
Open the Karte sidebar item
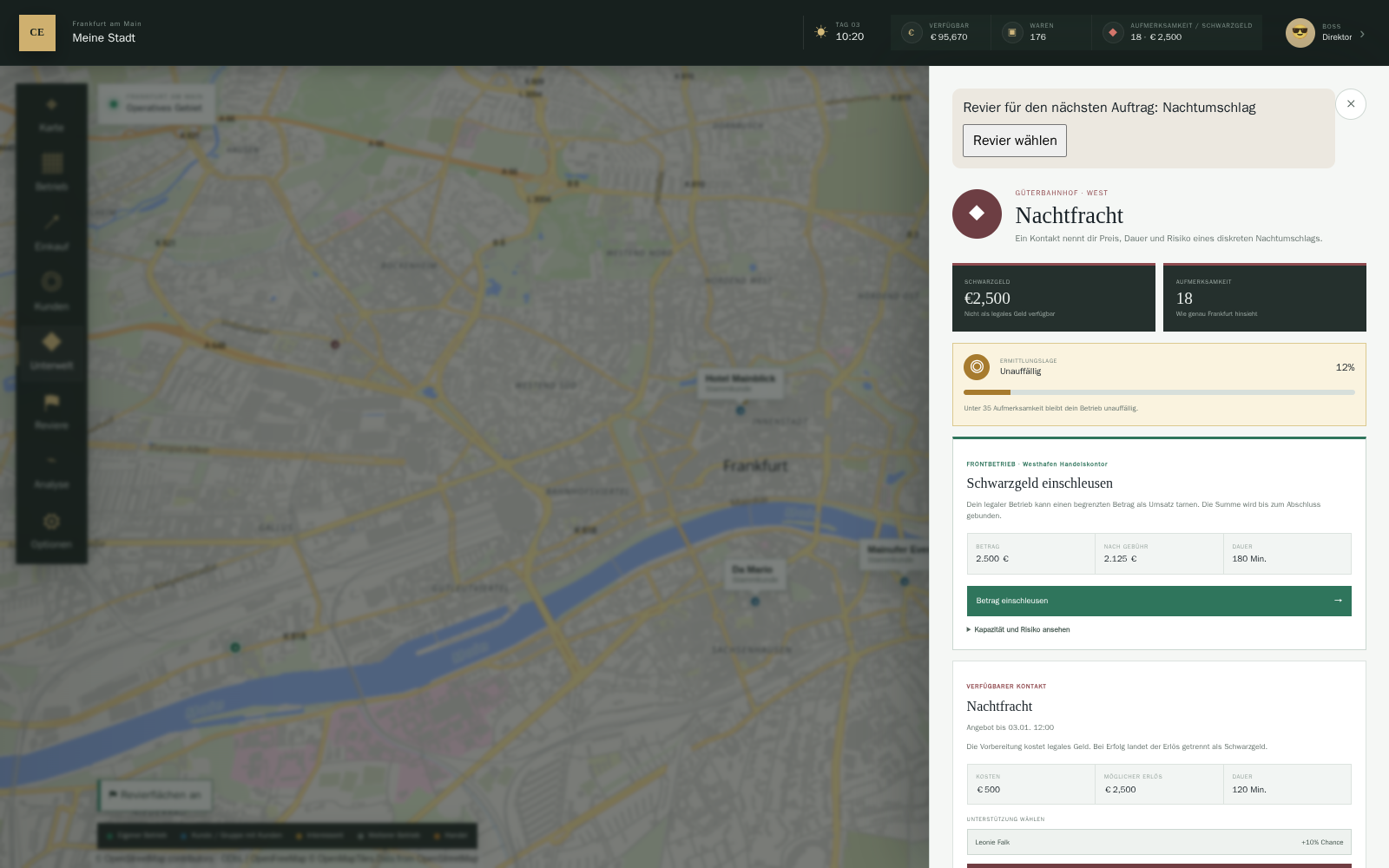(x=51, y=115)
